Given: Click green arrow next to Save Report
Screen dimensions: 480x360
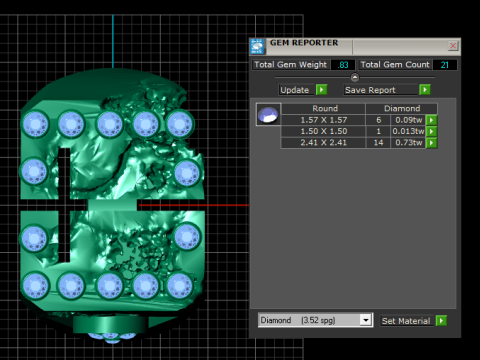Looking at the screenshot, I should pos(425,90).
